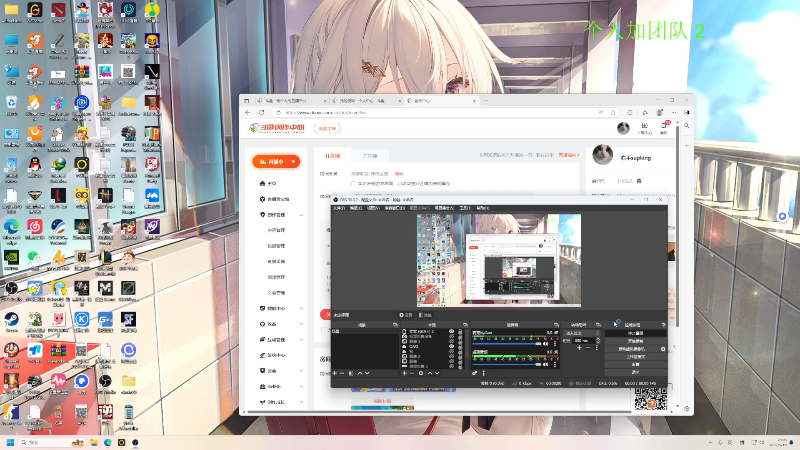Open the scene transition type dropdown

(x=582, y=333)
